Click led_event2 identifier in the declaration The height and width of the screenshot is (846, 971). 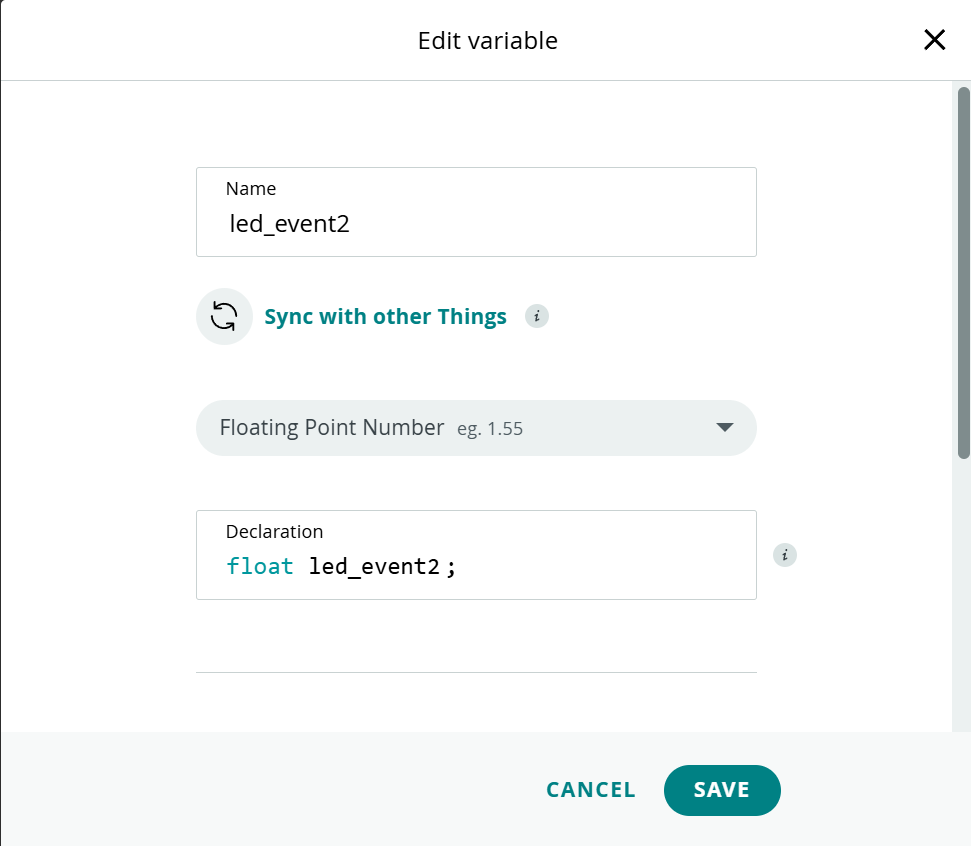[x=374, y=567]
